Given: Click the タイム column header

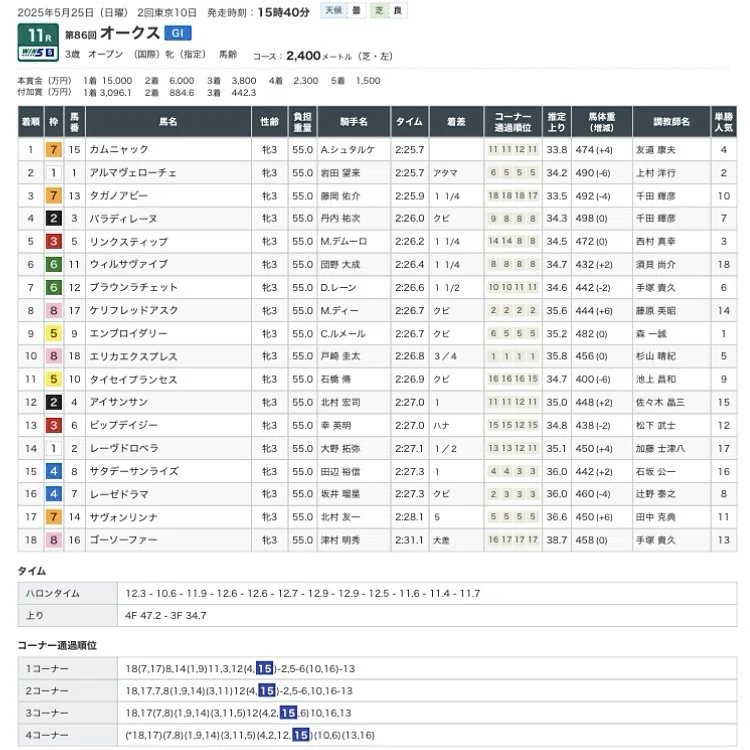Looking at the screenshot, I should tap(409, 122).
